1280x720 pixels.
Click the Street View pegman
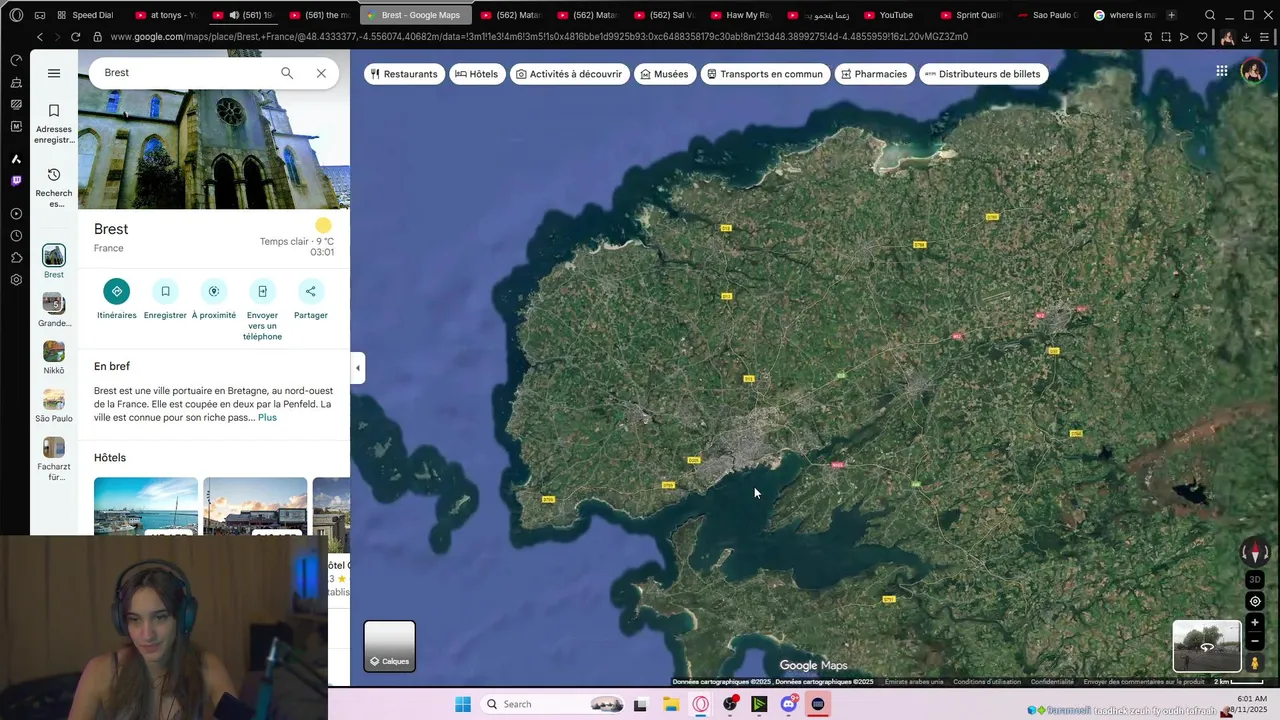(1255, 663)
